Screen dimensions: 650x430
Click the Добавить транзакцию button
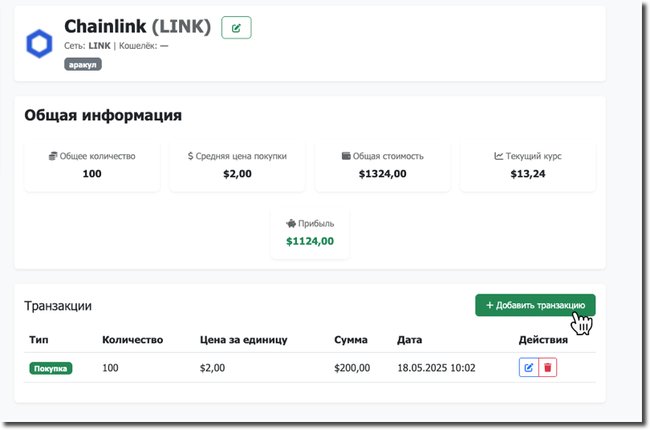[x=535, y=305]
